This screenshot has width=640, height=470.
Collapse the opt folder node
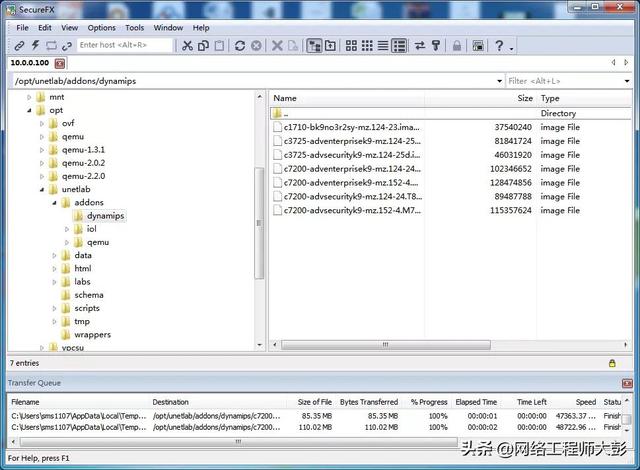click(29, 110)
